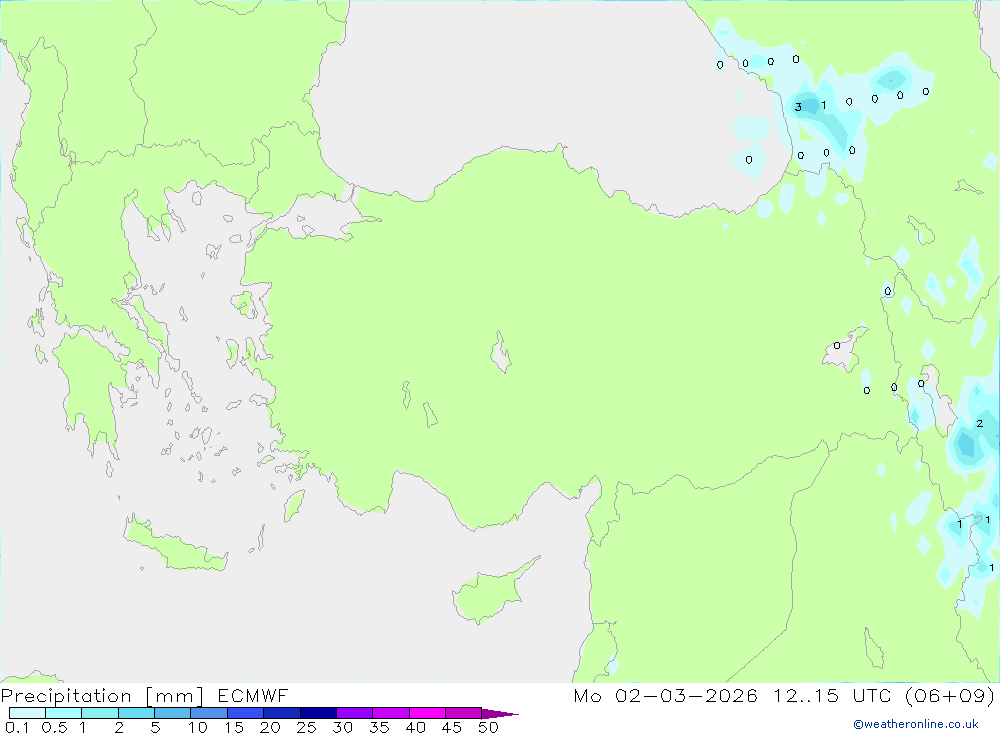Open the weatheronline.co.uk copyright link
The width and height of the screenshot is (1000, 733).
[x=916, y=724]
